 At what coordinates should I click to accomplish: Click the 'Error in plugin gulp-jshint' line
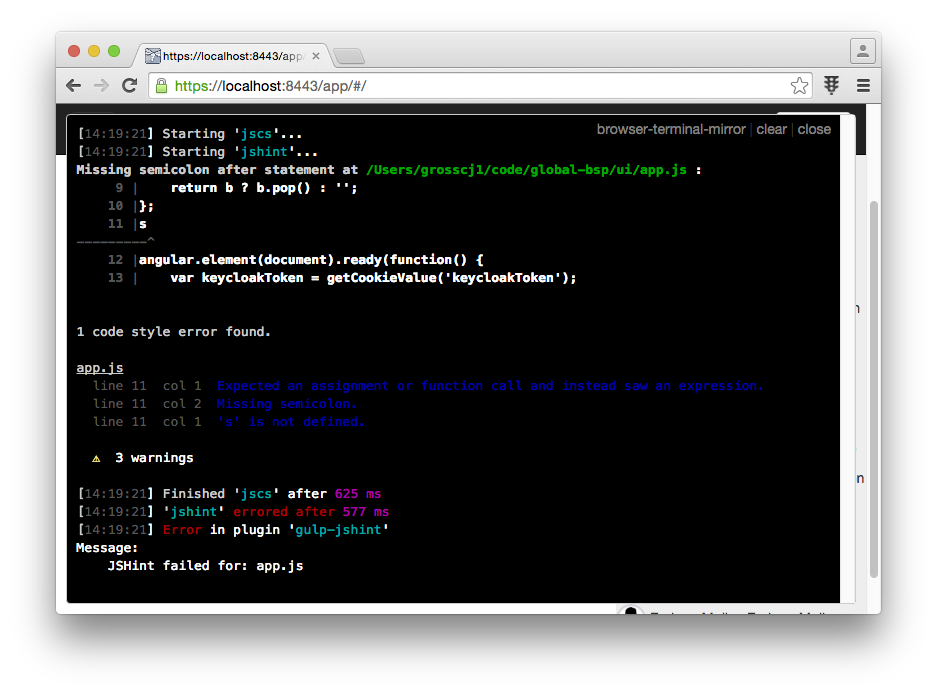(233, 530)
